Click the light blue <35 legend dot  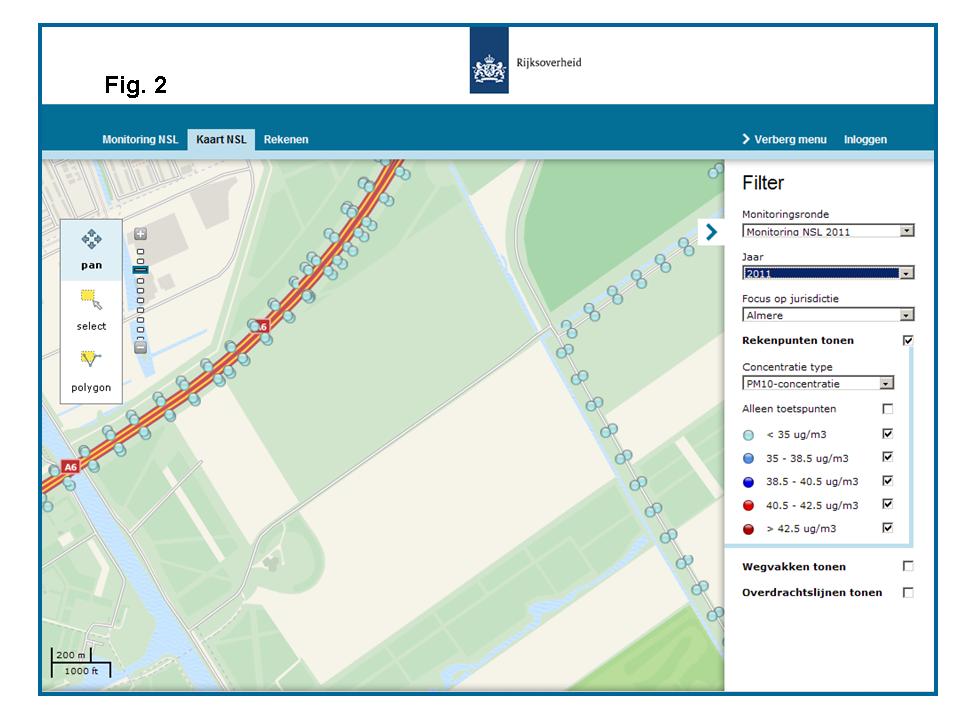pos(748,435)
